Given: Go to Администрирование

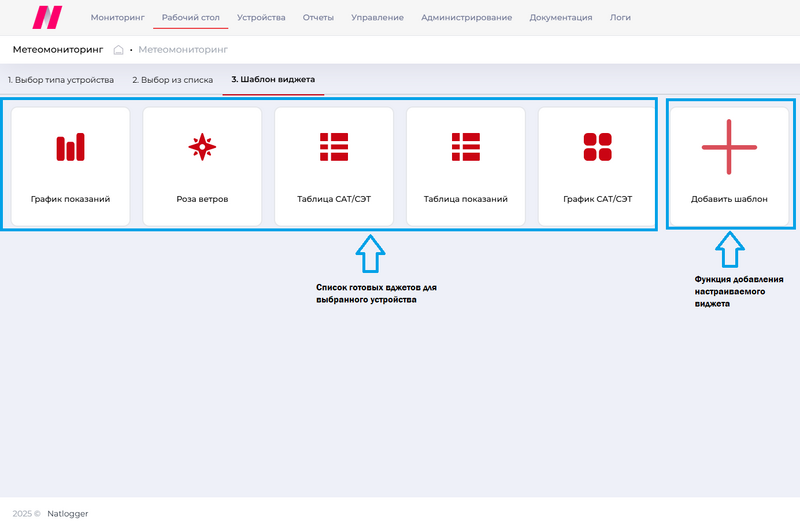Looking at the screenshot, I should click(x=466, y=17).
